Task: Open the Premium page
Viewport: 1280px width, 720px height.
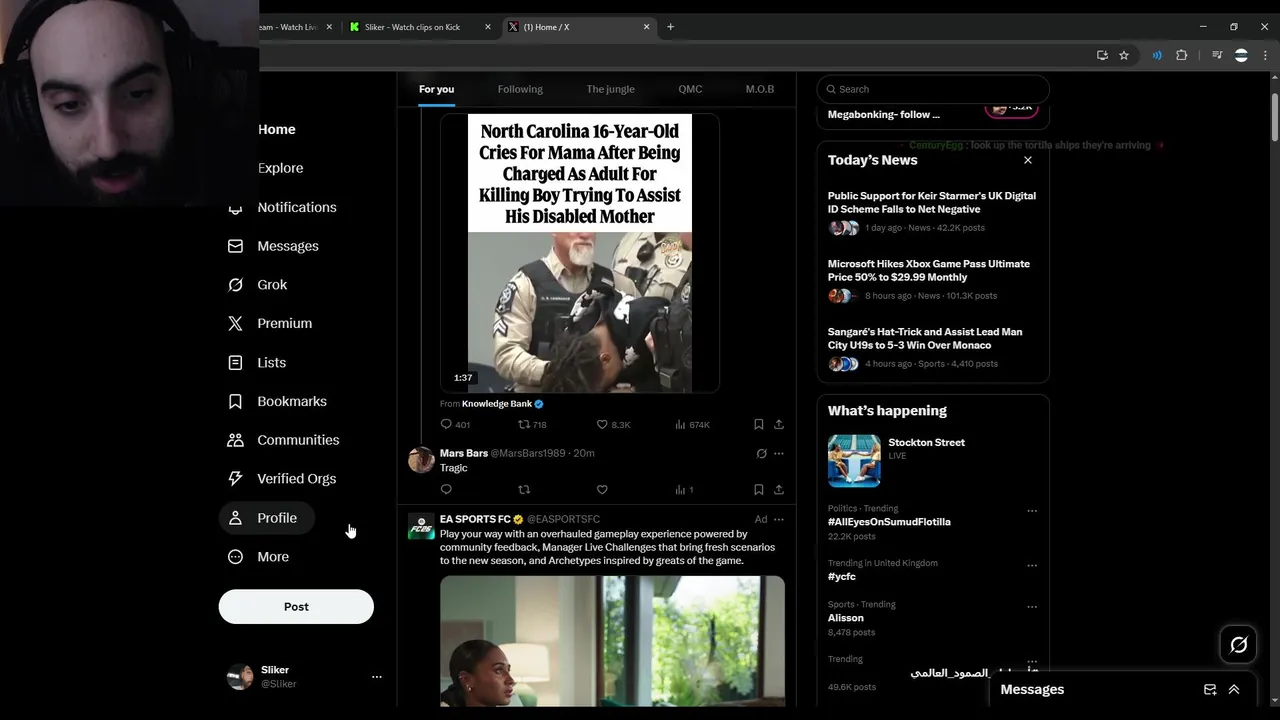Action: coord(270,324)
